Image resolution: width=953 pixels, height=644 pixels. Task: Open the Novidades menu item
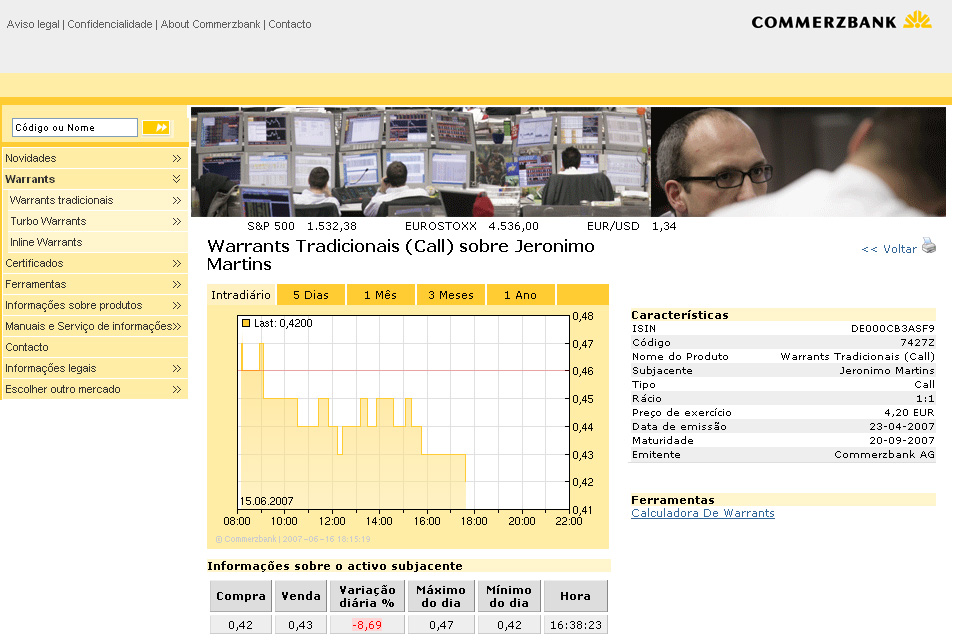[95, 158]
